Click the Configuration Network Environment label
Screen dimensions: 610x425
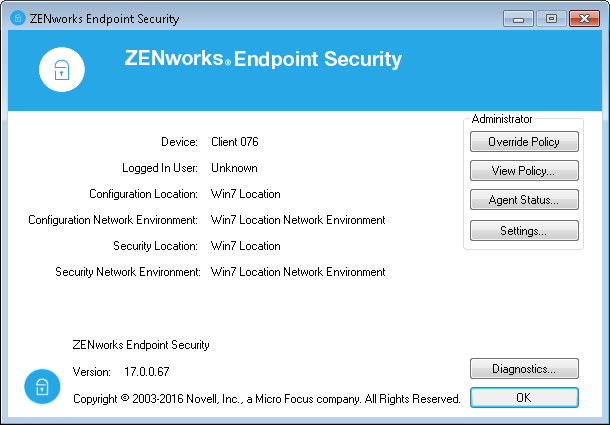(x=114, y=220)
